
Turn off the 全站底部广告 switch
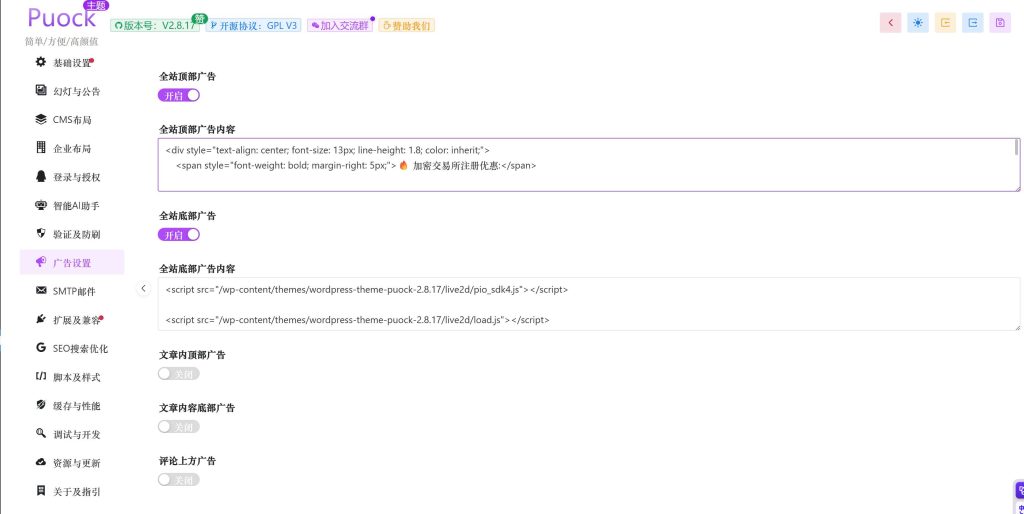coord(178,234)
